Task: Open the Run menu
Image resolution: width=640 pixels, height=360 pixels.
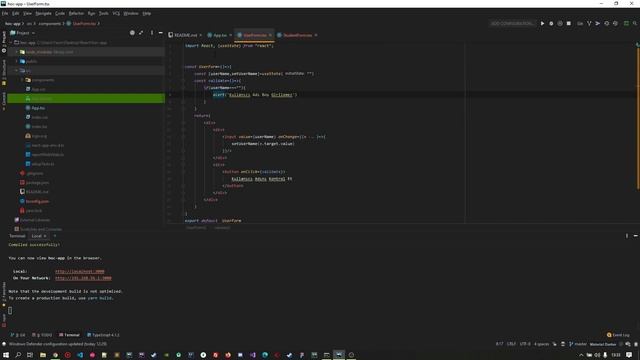Action: [91, 13]
